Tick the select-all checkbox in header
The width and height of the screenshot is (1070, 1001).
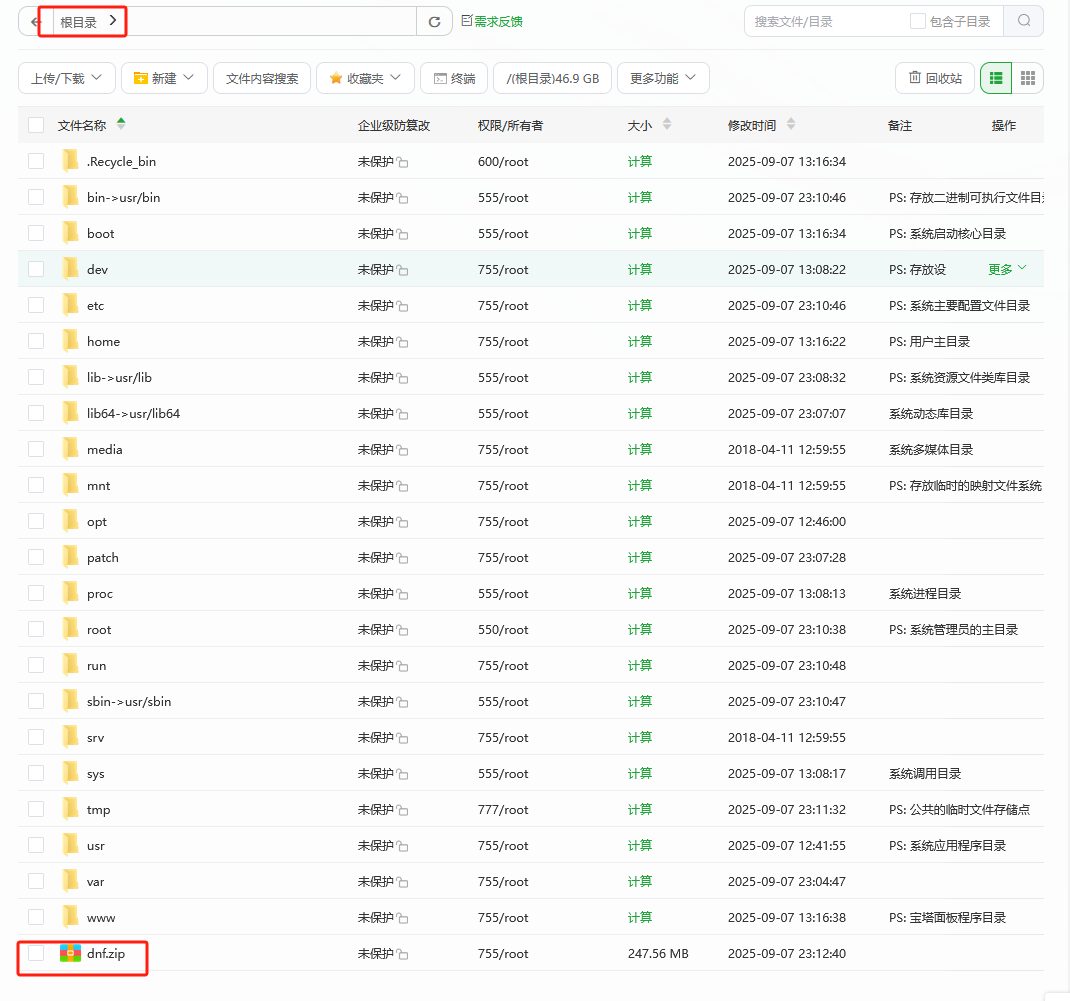point(36,125)
